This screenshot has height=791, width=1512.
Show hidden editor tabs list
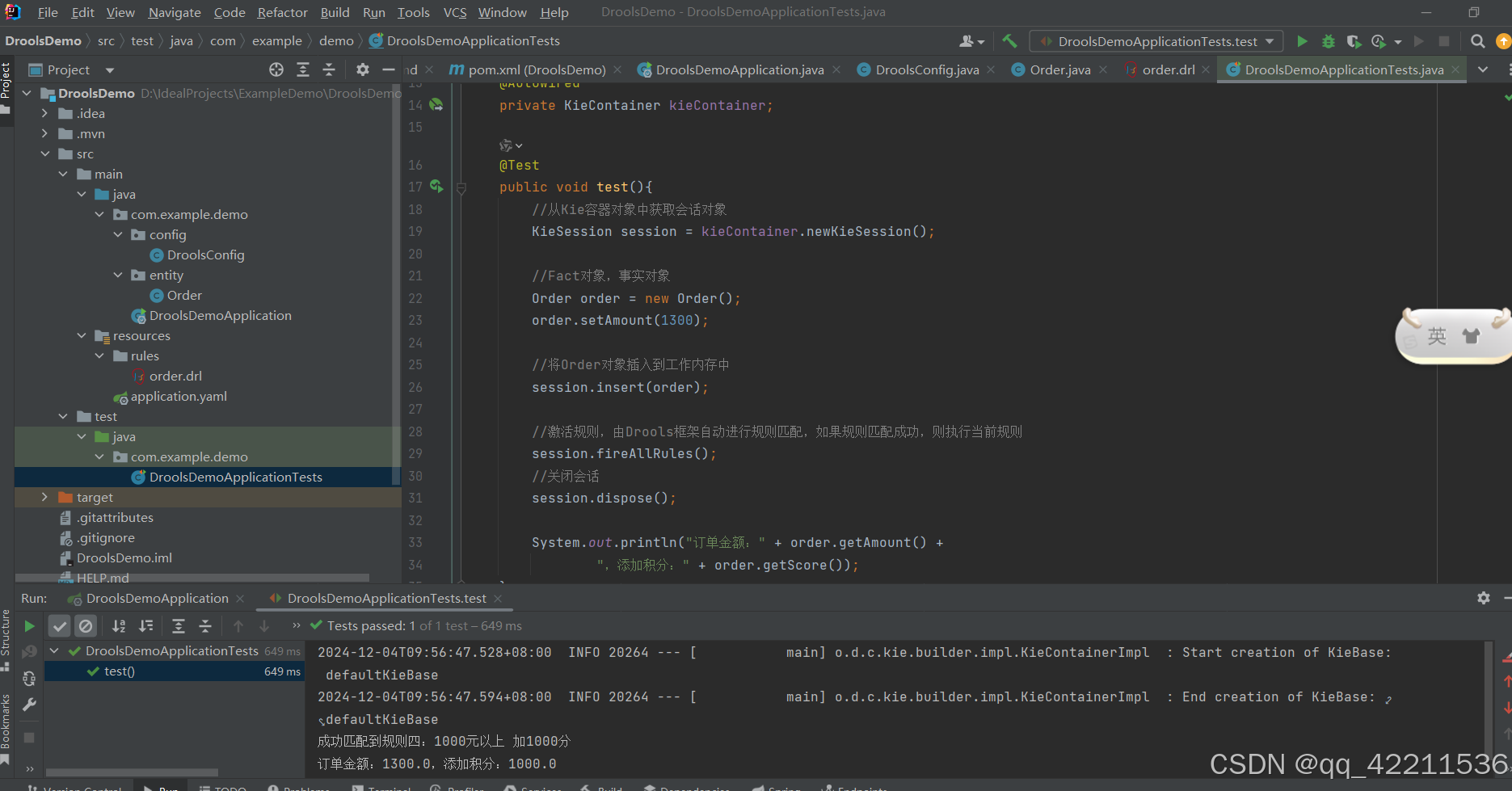click(1483, 69)
